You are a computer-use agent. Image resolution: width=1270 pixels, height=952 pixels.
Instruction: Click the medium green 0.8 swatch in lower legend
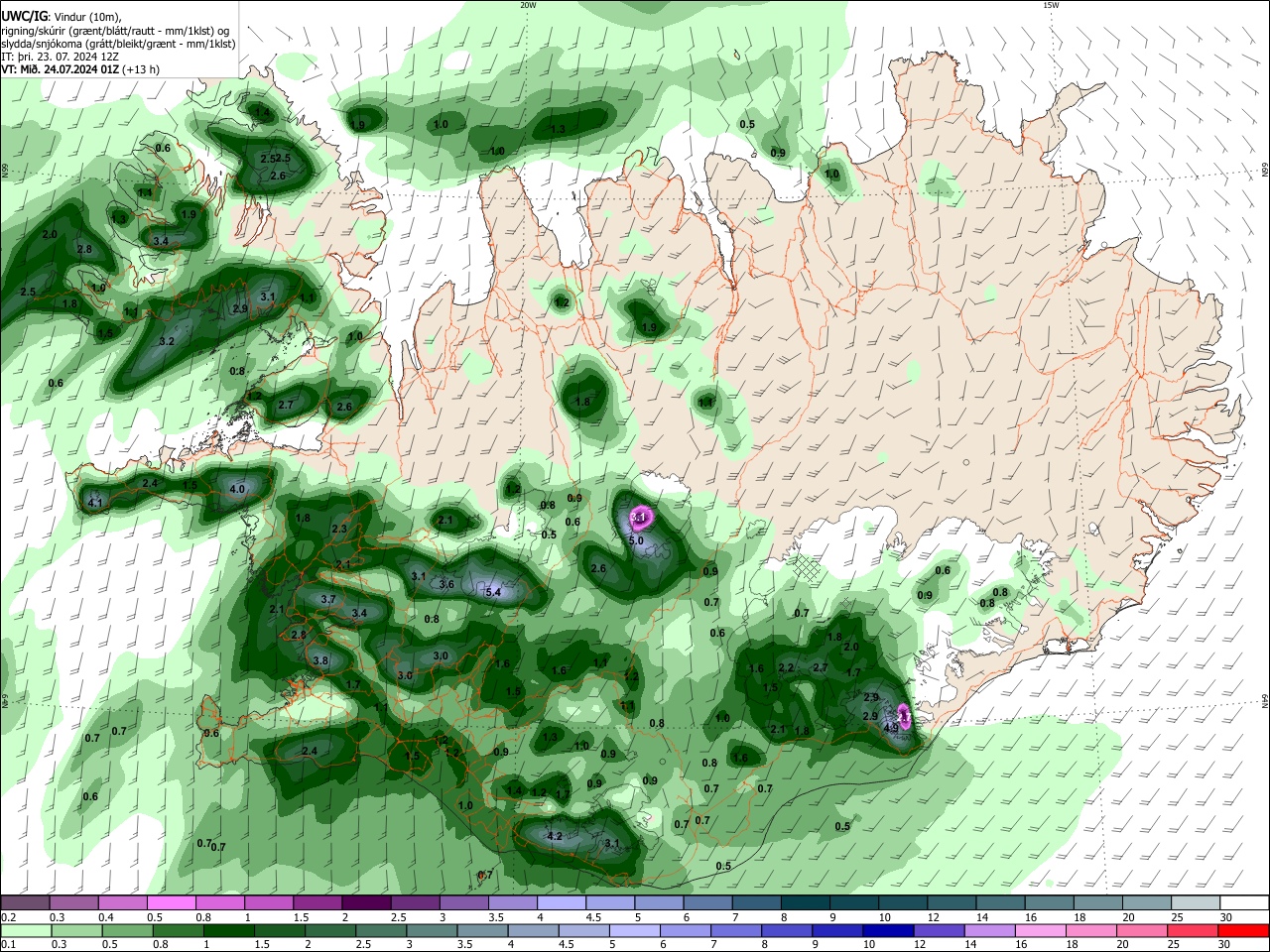tap(179, 930)
